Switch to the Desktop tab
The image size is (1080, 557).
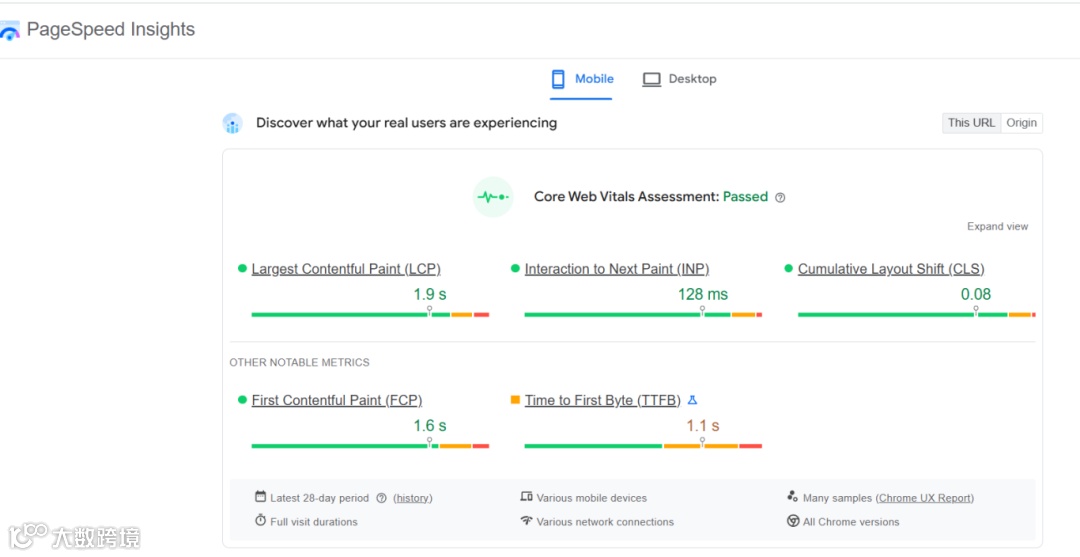680,79
